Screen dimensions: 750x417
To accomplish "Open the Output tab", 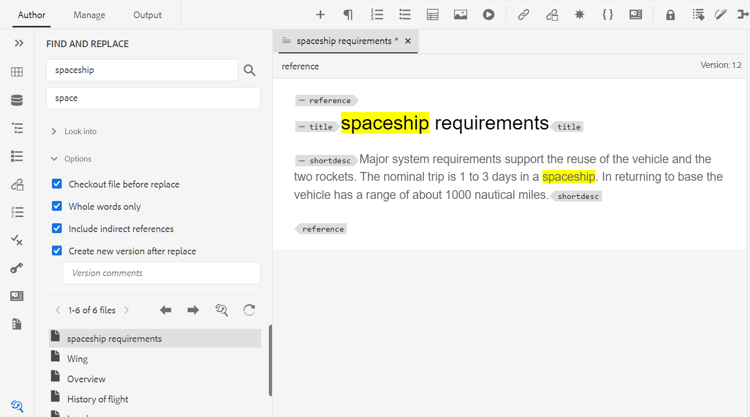I will click(147, 15).
